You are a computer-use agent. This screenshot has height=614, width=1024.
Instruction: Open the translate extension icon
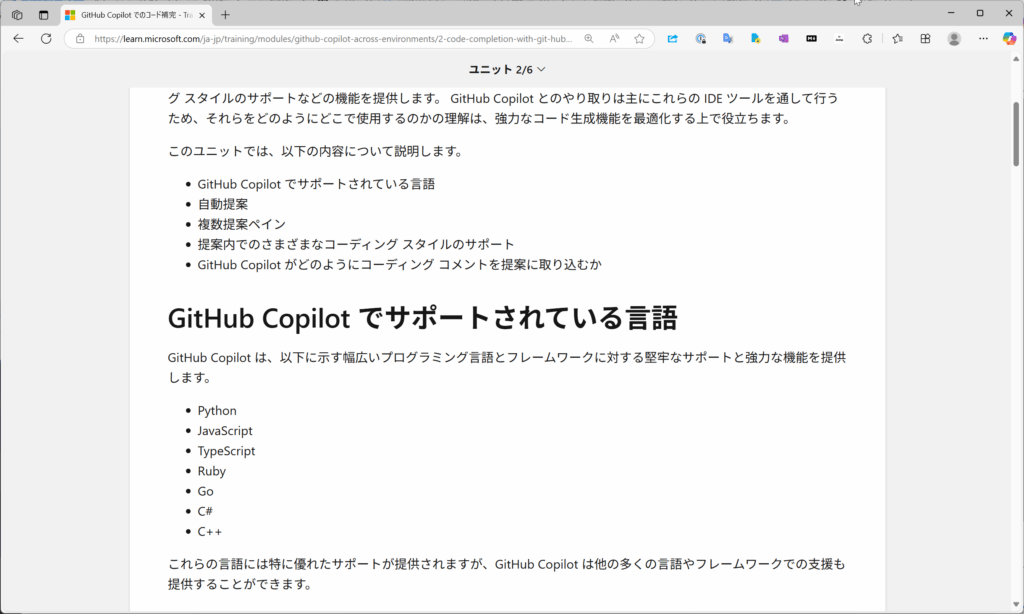tap(728, 39)
